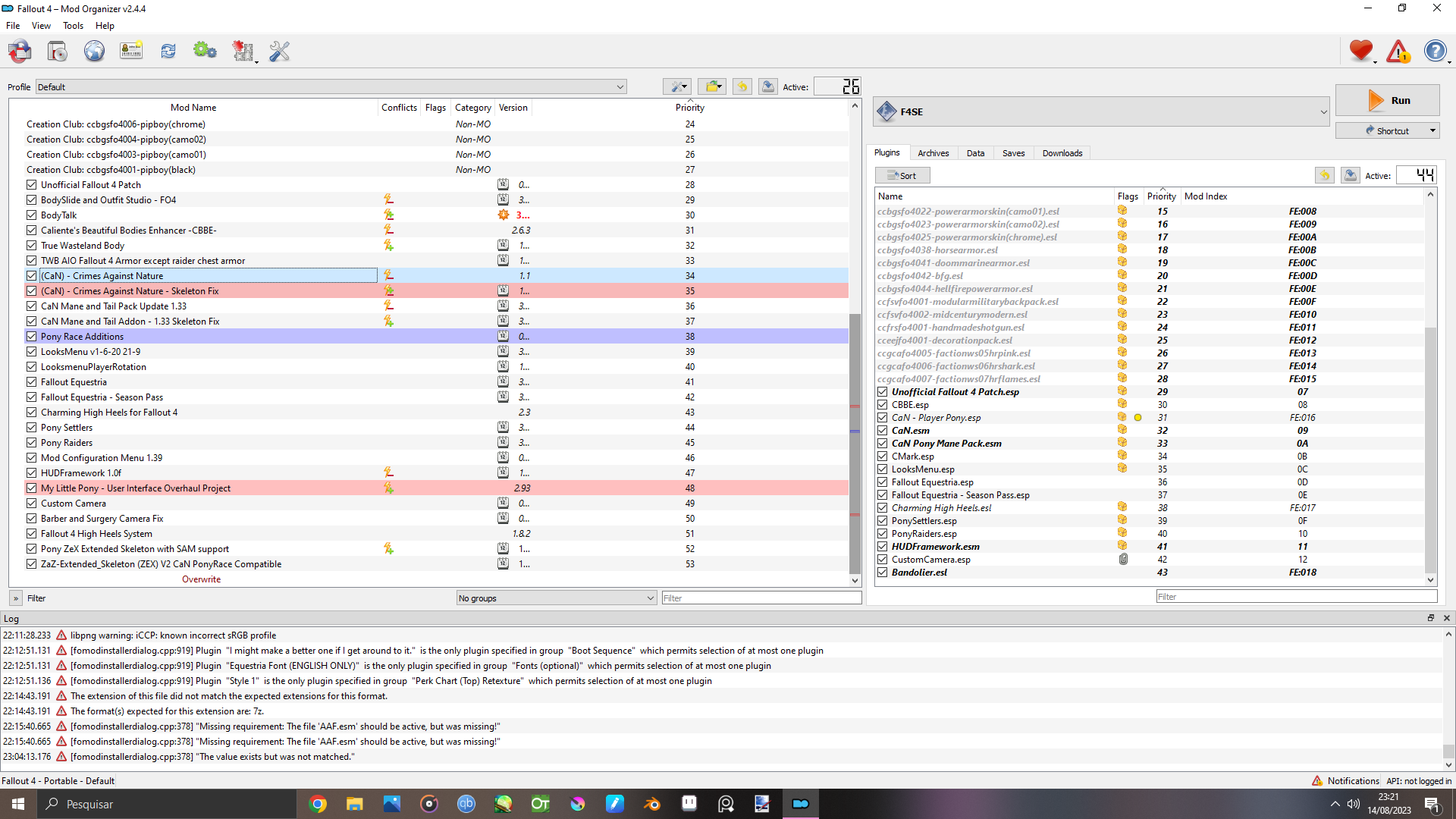1456x819 pixels.
Task: Expand the filter sidebar with the » button
Action: click(16, 598)
